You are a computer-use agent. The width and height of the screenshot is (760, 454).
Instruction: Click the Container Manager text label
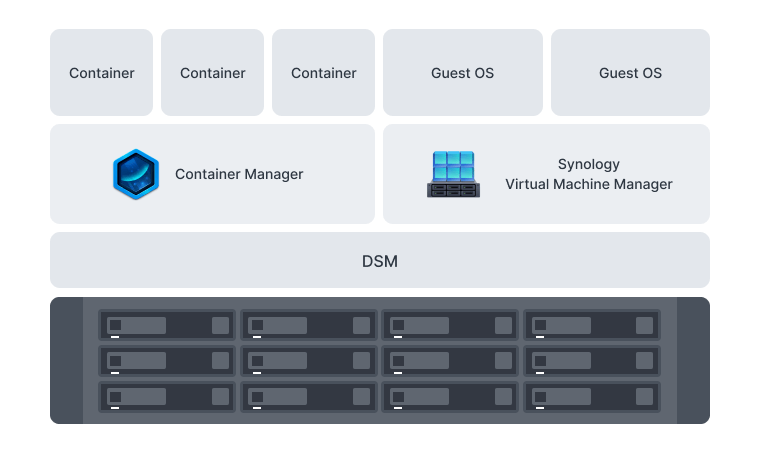(x=239, y=174)
